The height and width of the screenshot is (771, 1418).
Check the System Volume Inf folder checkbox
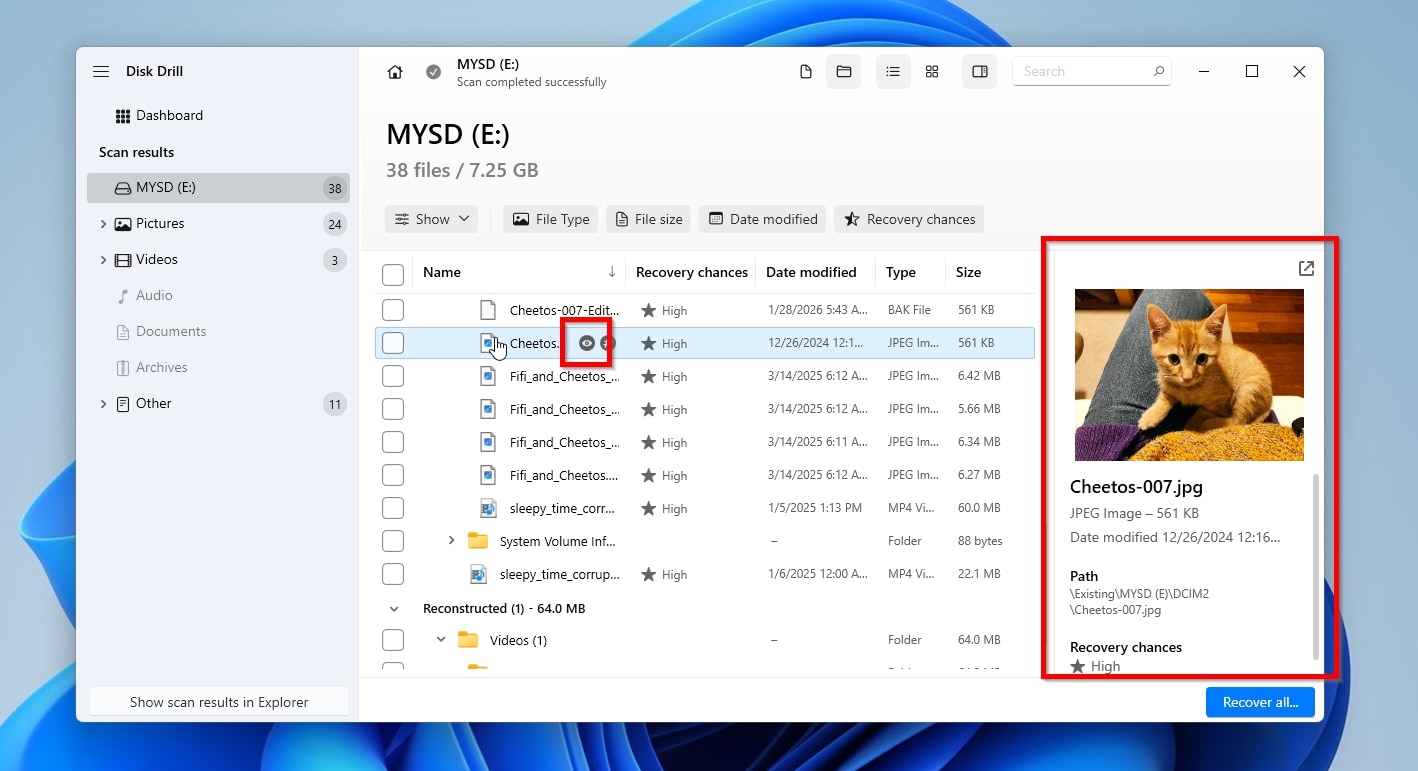tap(393, 541)
